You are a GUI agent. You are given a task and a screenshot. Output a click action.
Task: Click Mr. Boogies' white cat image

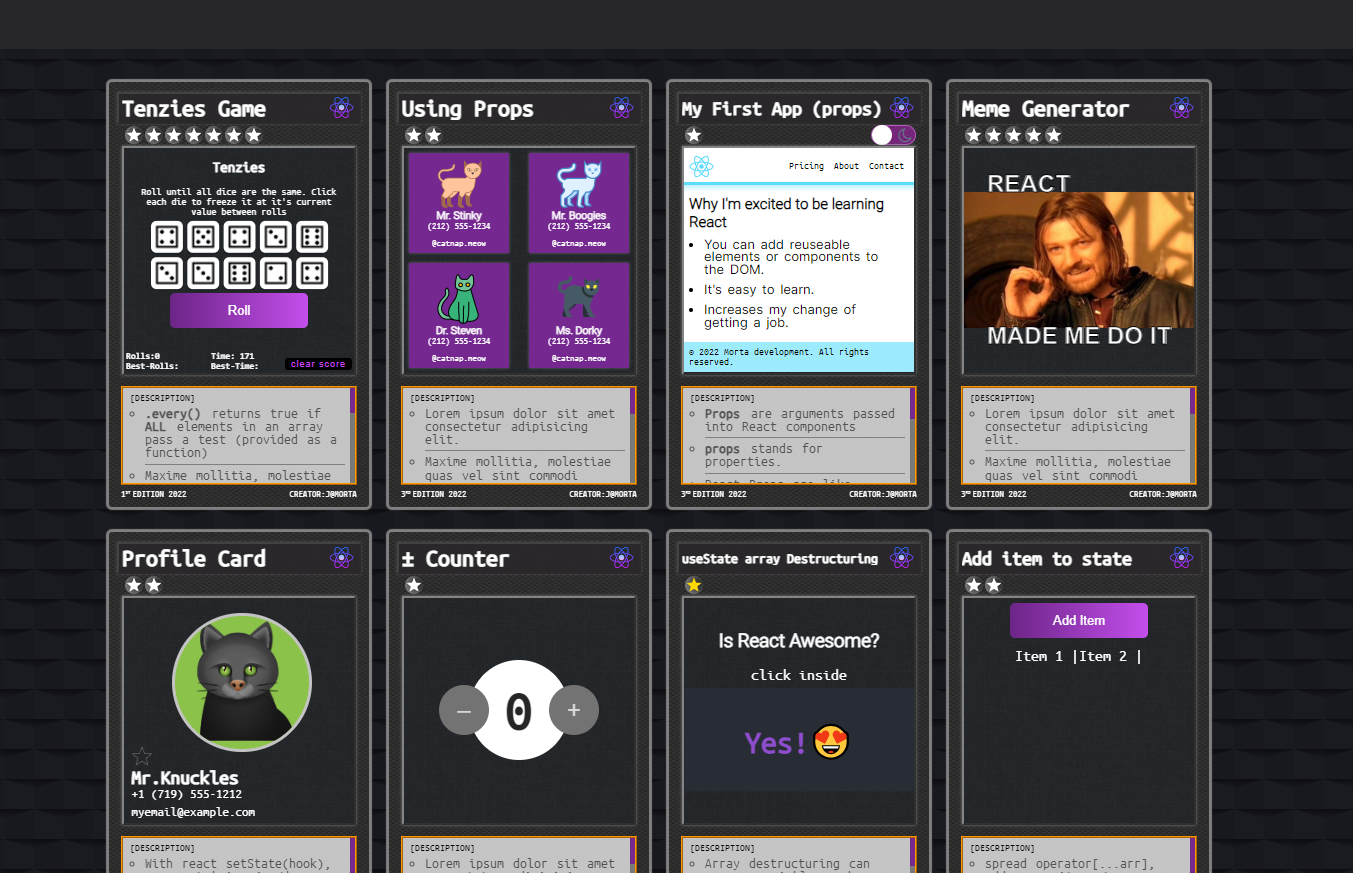[579, 185]
